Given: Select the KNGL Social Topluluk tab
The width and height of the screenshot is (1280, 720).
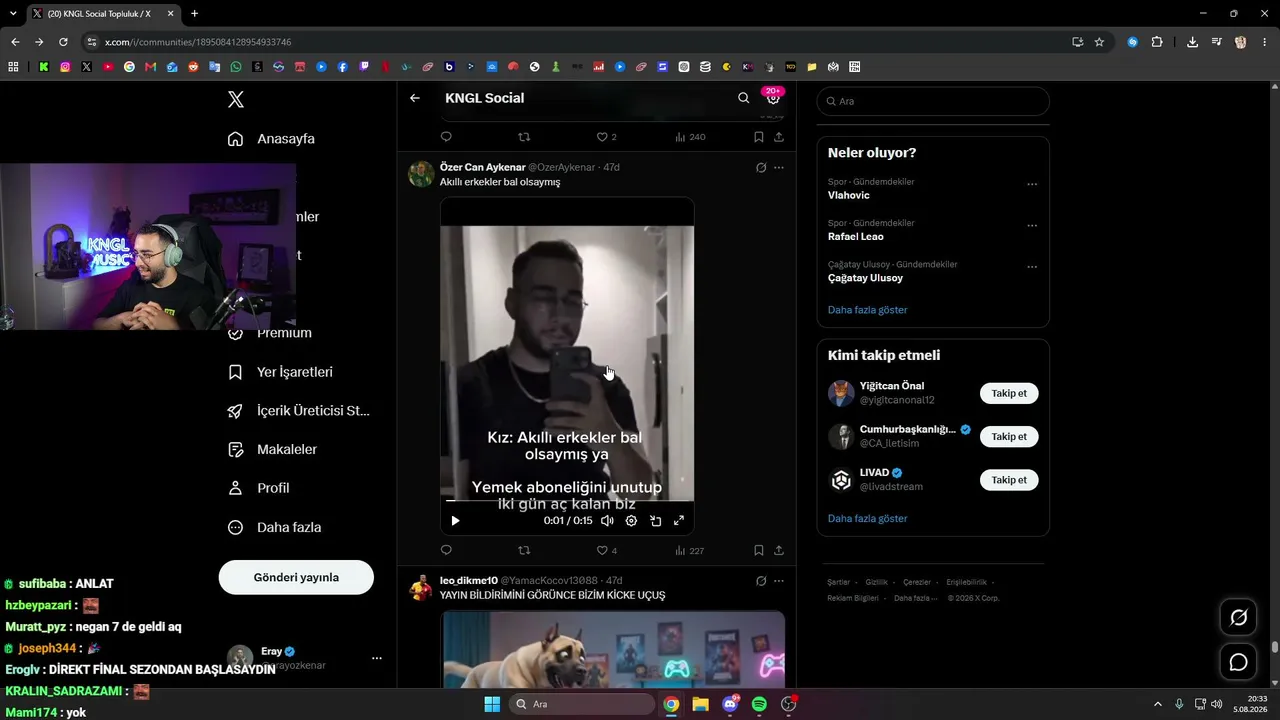Looking at the screenshot, I should [x=101, y=13].
